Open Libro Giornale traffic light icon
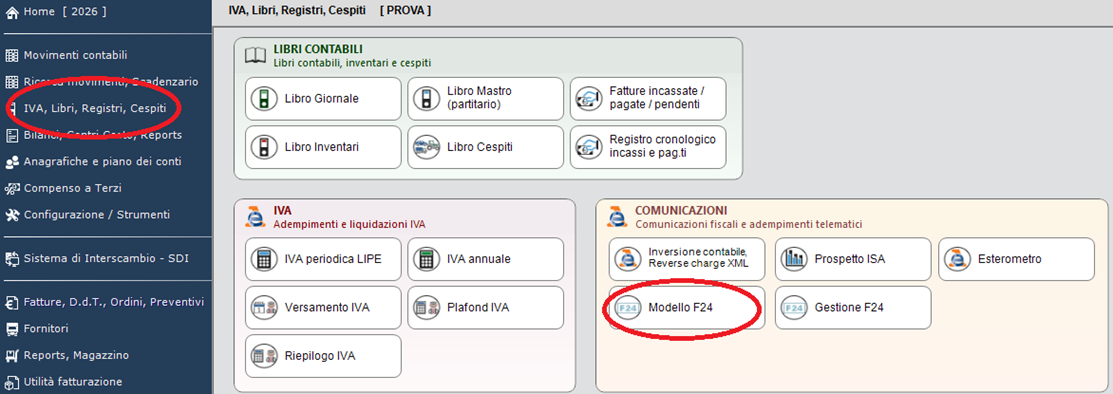This screenshot has width=1113, height=394. point(264,99)
